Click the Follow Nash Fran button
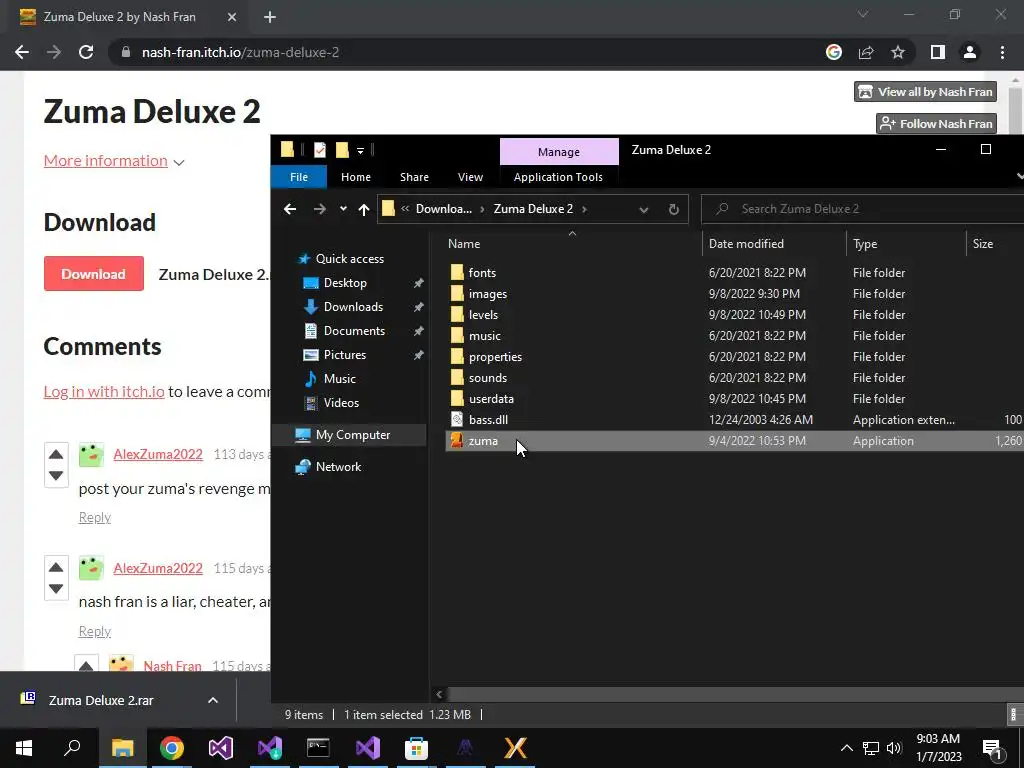Viewport: 1024px width, 768px height. (936, 123)
